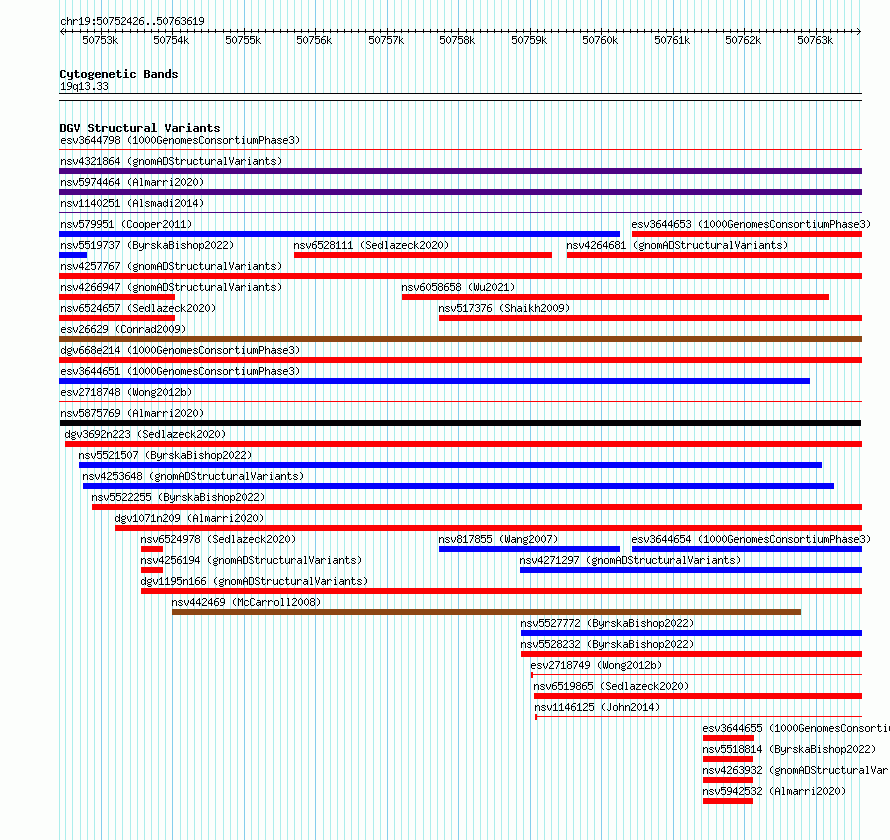Click the esv3644798 variant label
This screenshot has height=840, width=890.
point(180,140)
